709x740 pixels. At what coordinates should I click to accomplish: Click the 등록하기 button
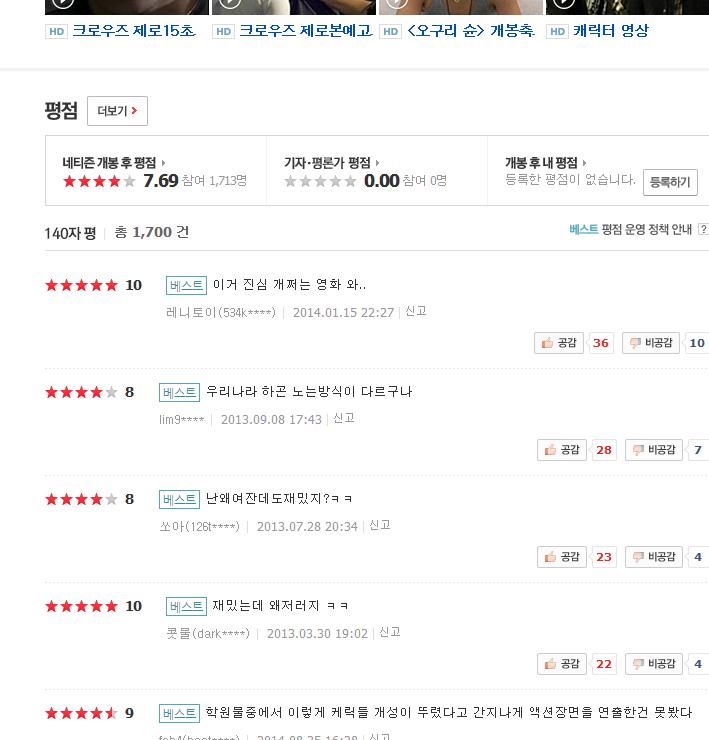pos(670,182)
